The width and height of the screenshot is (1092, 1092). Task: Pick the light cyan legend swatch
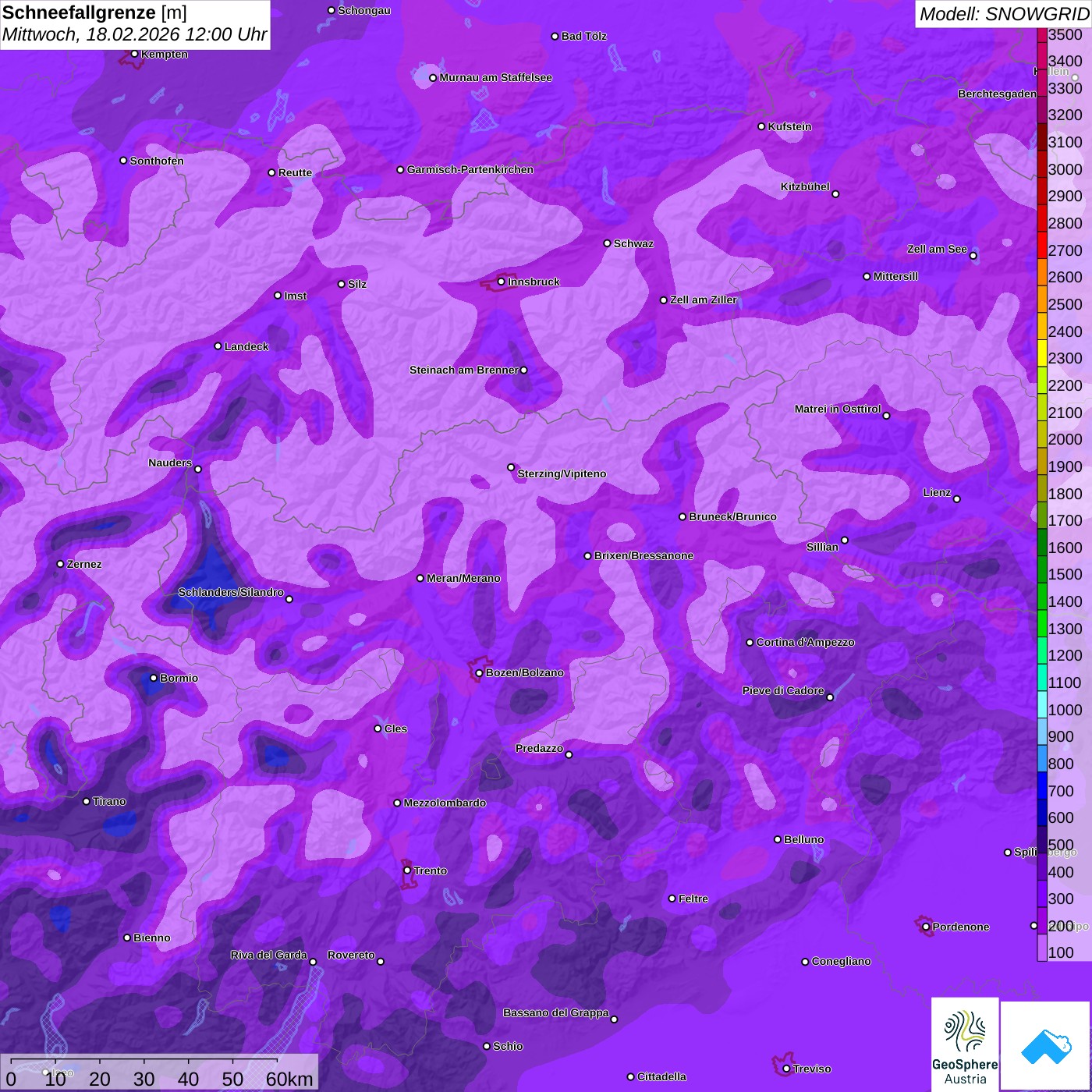1042,704
